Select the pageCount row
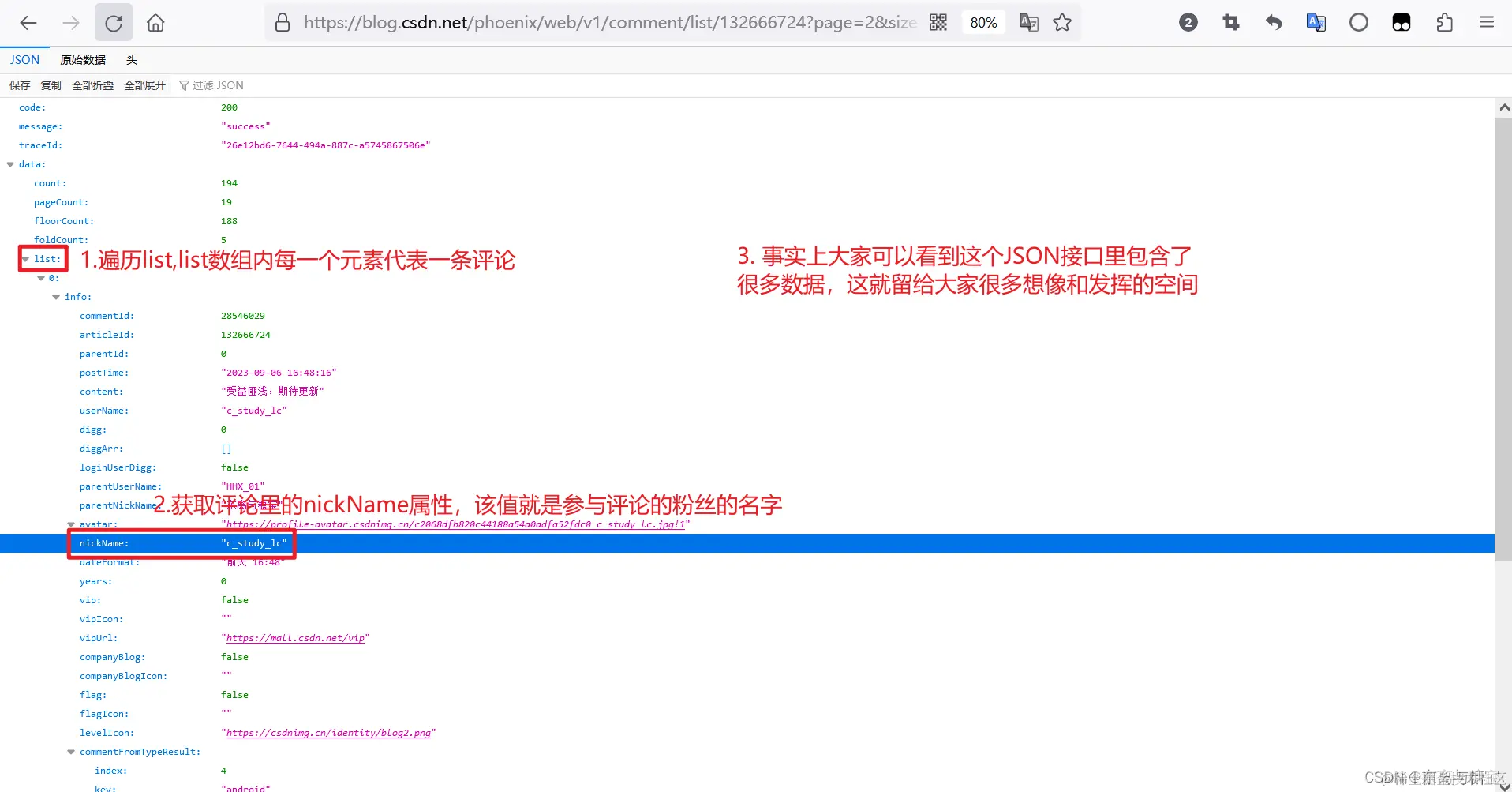This screenshot has width=1512, height=792. (x=747, y=202)
